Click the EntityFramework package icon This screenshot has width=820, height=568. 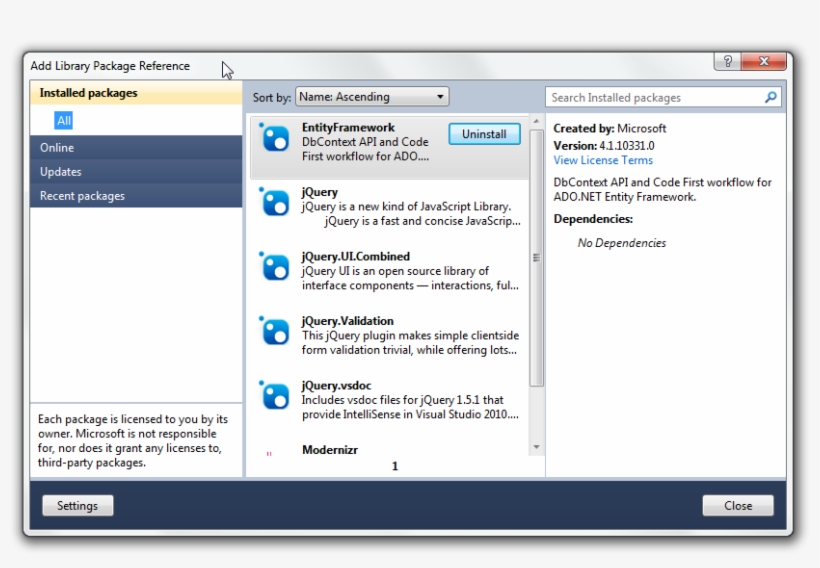pos(274,138)
